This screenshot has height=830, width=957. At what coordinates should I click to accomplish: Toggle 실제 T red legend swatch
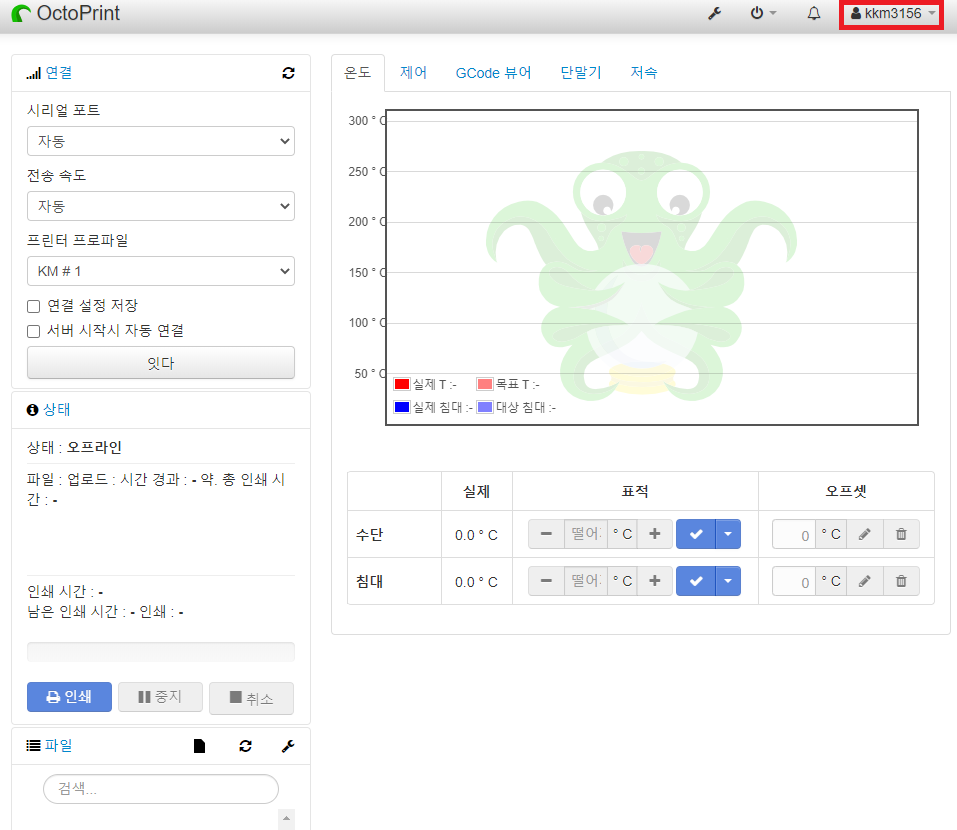pyautogui.click(x=402, y=384)
